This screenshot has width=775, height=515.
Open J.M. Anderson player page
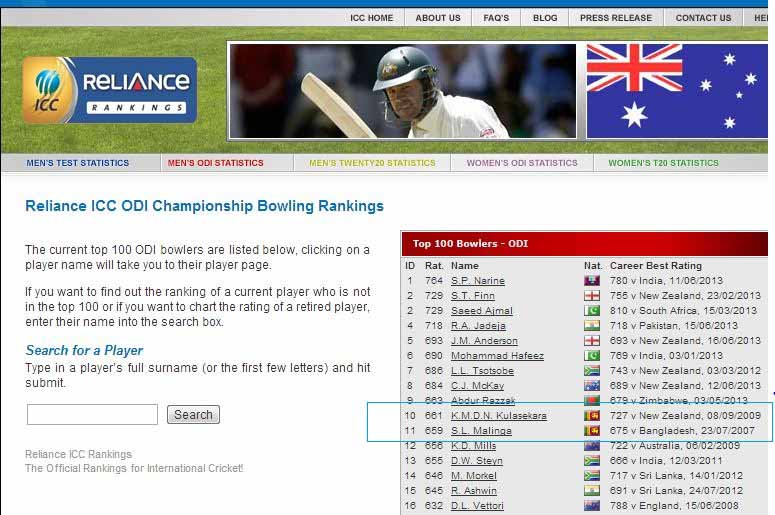click(484, 341)
